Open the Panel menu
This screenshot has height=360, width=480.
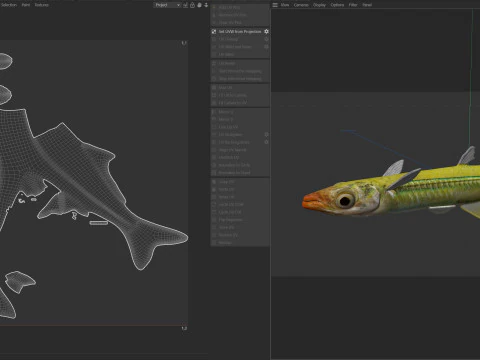(367, 5)
